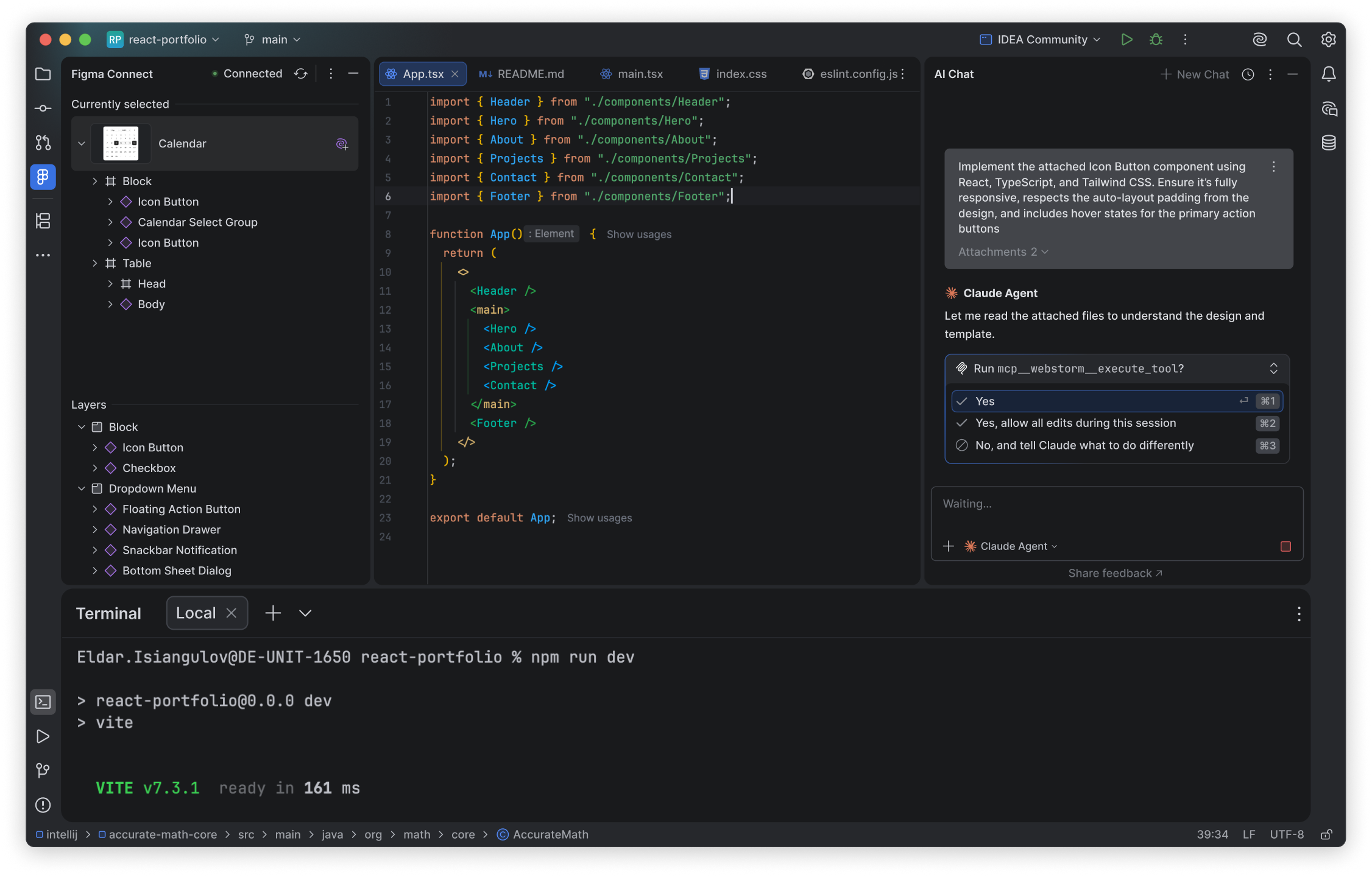Click the AccurateMath breadcrumb in status bar
The width and height of the screenshot is (1372, 877).
tap(543, 834)
